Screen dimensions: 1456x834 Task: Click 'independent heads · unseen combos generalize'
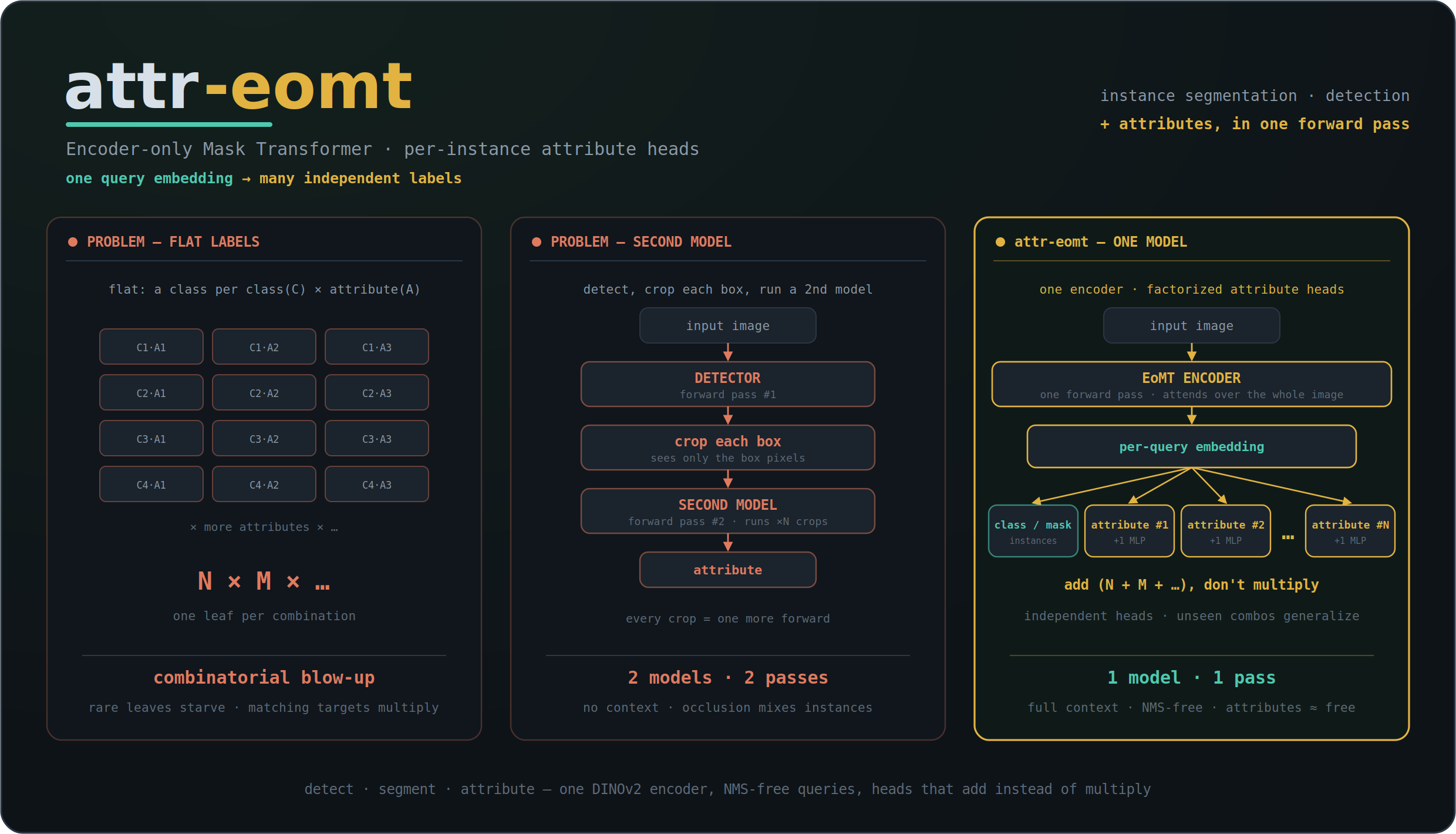tap(1192, 616)
